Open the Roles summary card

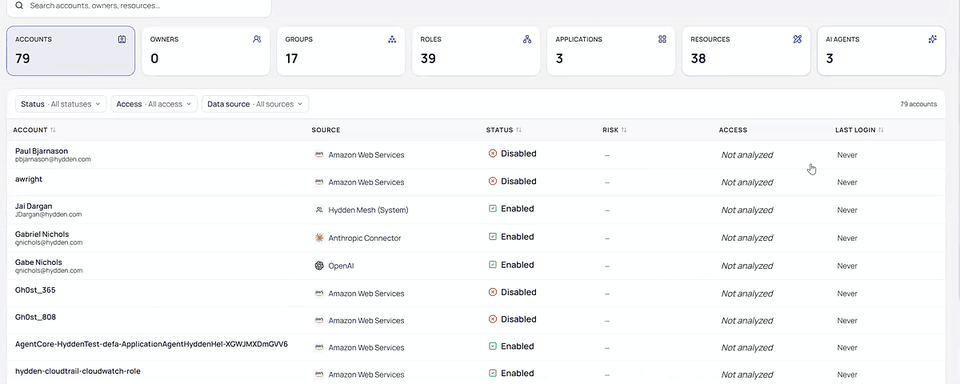click(x=476, y=51)
